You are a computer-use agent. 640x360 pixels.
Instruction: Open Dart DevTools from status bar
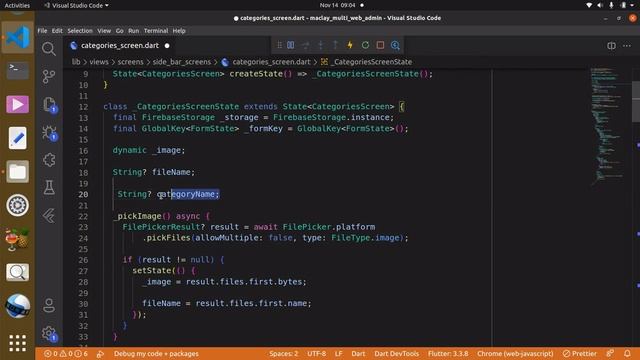pos(397,353)
